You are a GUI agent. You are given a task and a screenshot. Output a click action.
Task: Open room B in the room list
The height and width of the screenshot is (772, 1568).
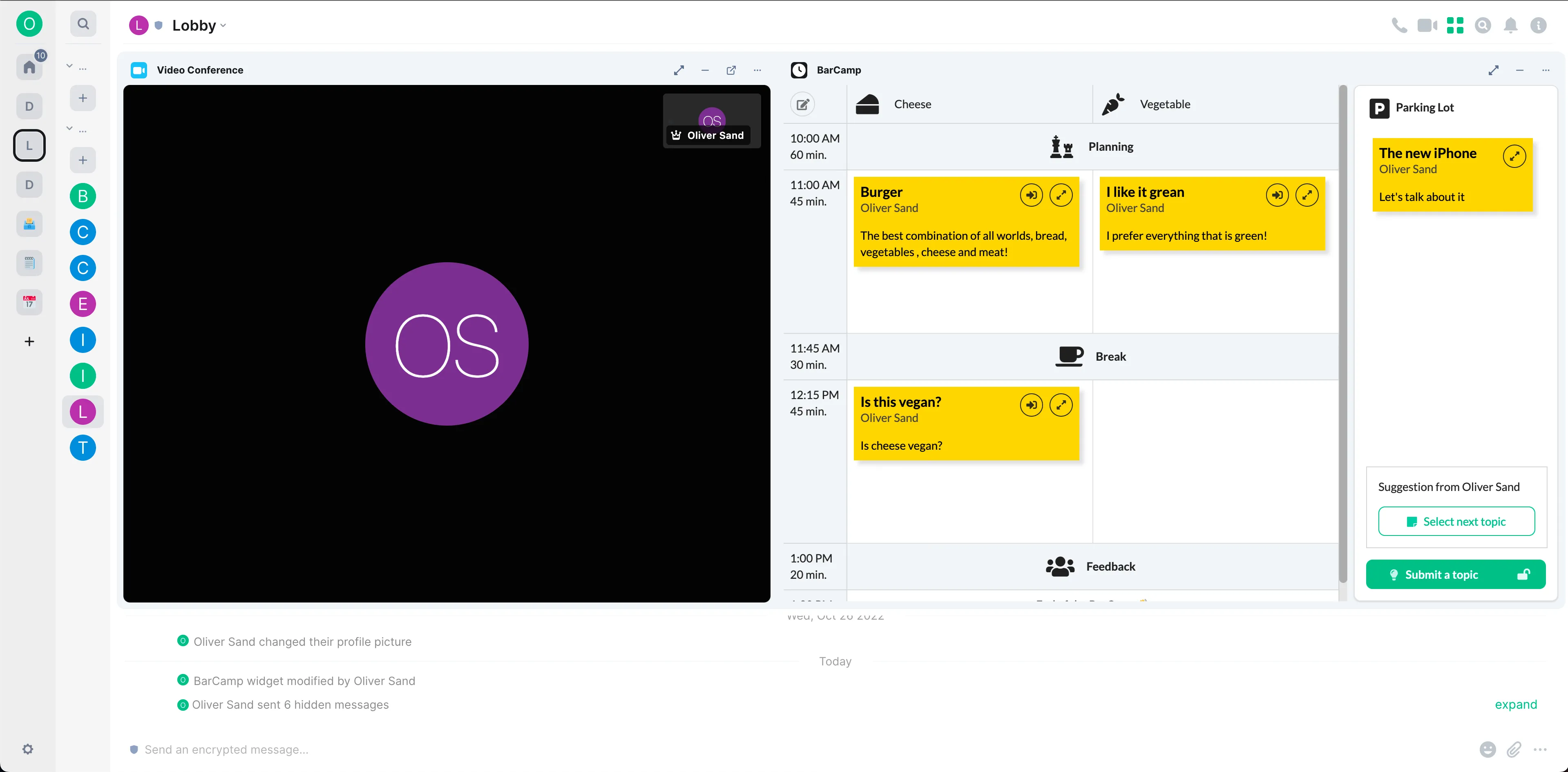[83, 196]
